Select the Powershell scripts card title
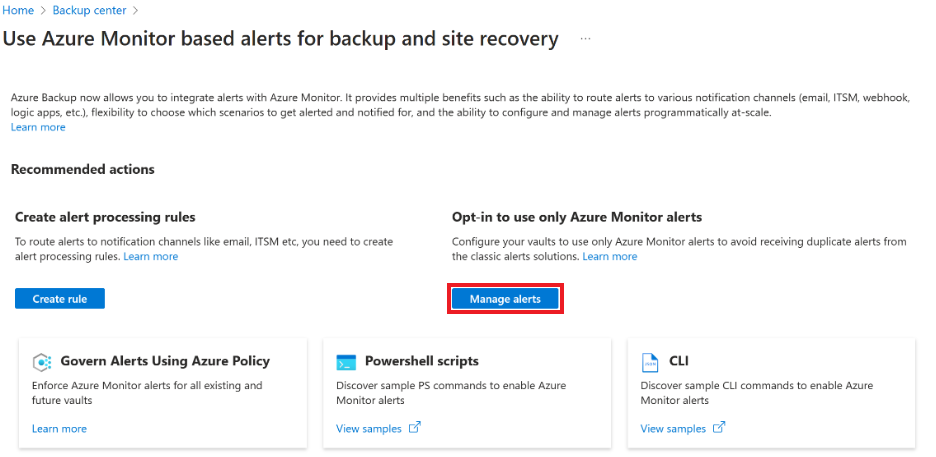 pos(421,361)
